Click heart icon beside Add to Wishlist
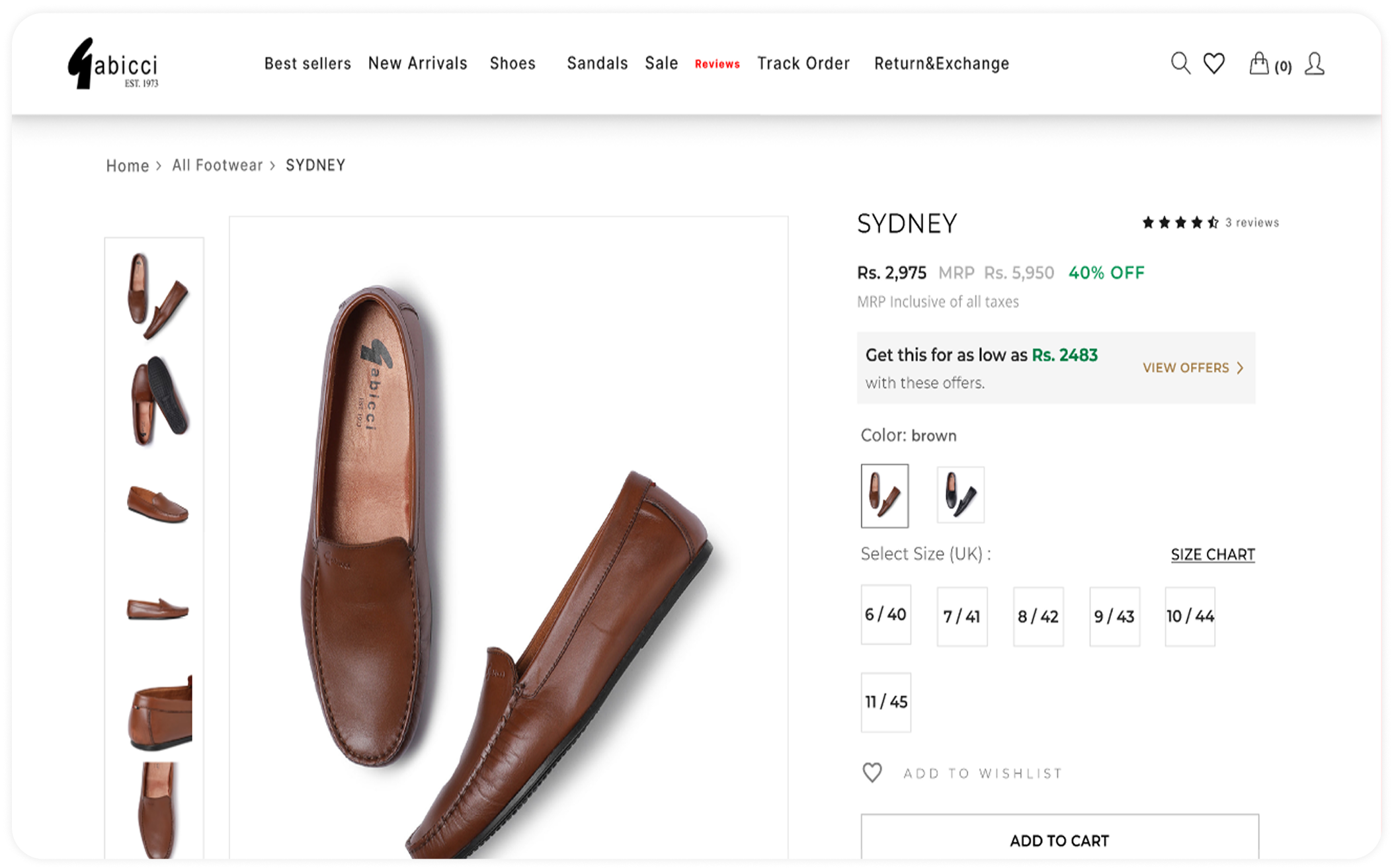 pos(872,772)
